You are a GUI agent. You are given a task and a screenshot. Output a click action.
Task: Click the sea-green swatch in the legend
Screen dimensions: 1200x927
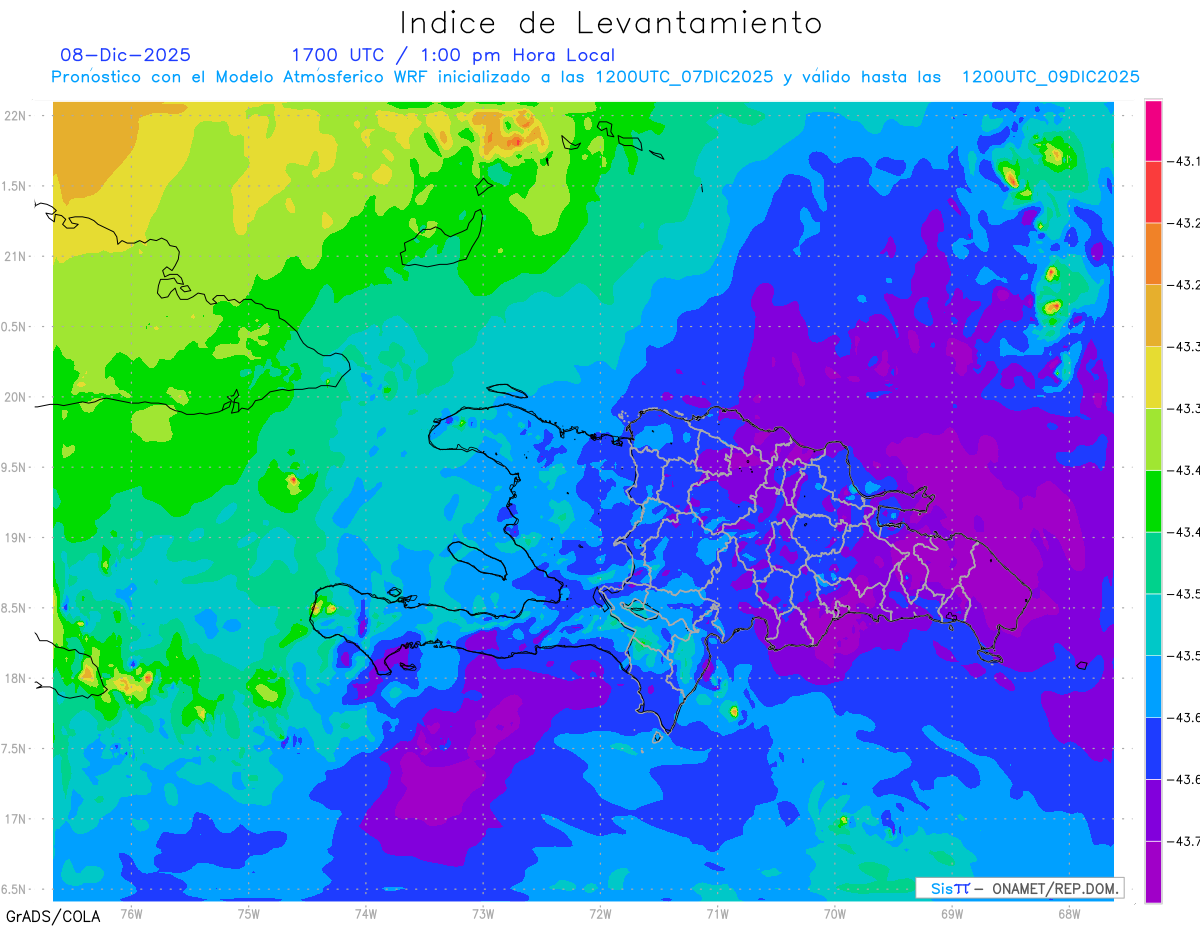coord(1153,562)
